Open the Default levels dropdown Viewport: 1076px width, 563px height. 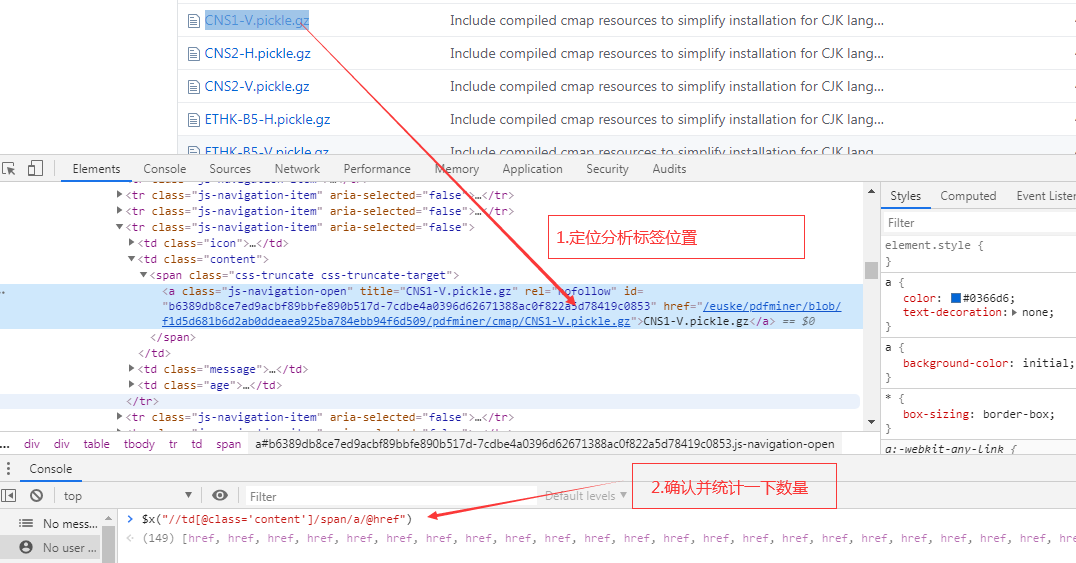586,496
